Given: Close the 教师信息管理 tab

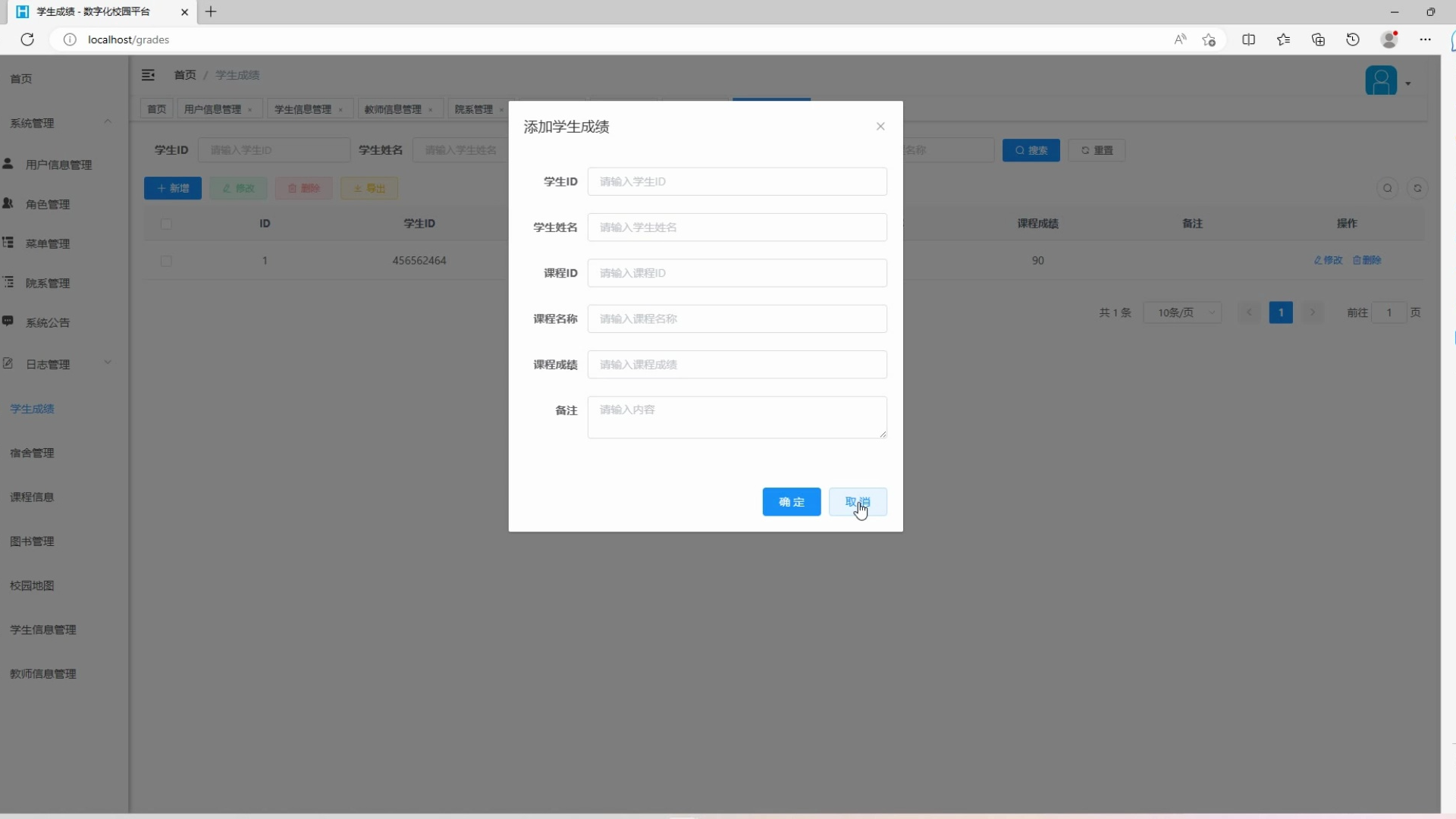Looking at the screenshot, I should coord(431,110).
